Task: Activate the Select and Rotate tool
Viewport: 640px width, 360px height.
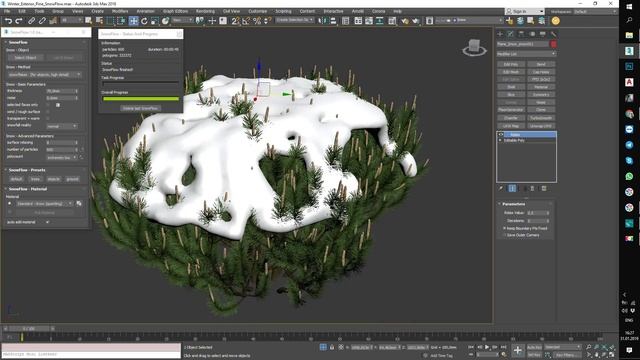Action: pyautogui.click(x=144, y=20)
